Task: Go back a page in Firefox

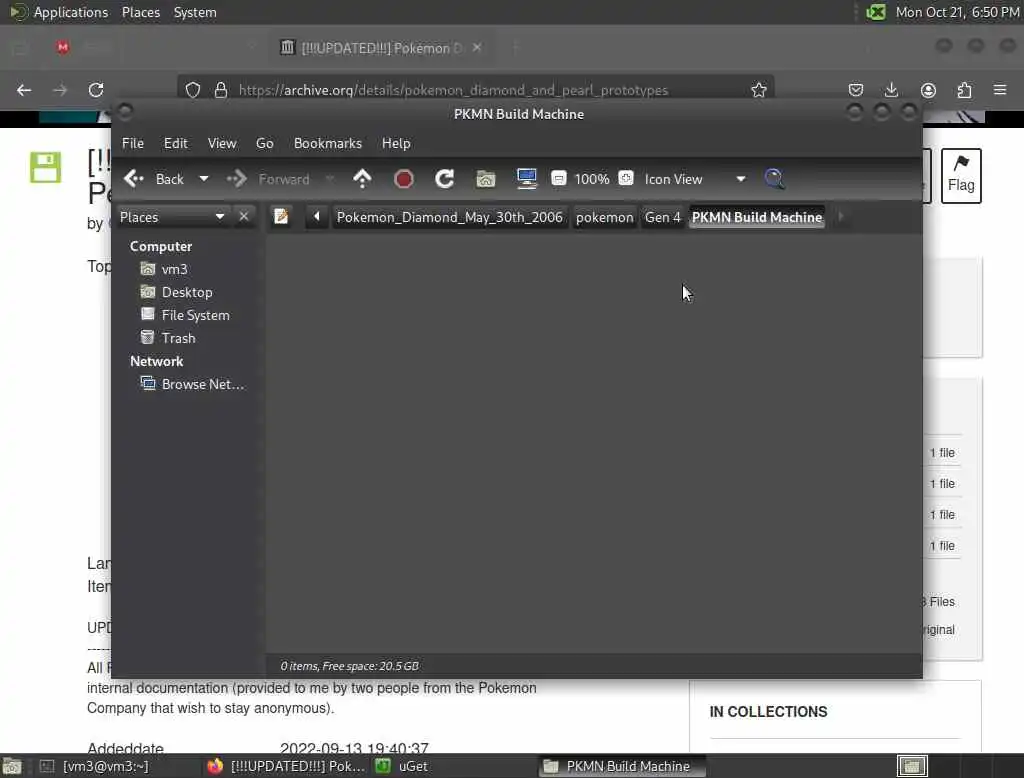Action: coord(24,90)
